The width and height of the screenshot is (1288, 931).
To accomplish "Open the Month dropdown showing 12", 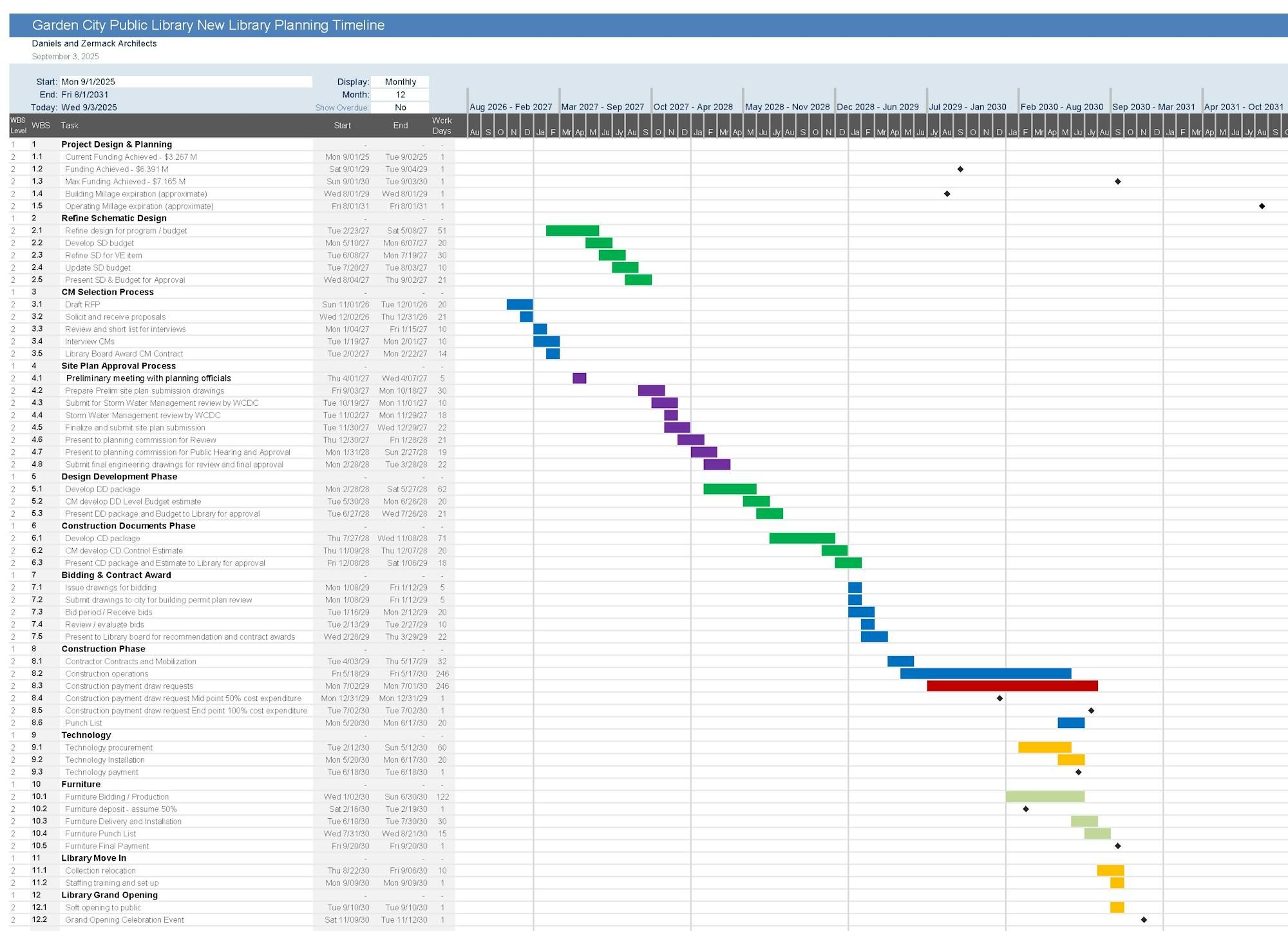I will tap(401, 95).
